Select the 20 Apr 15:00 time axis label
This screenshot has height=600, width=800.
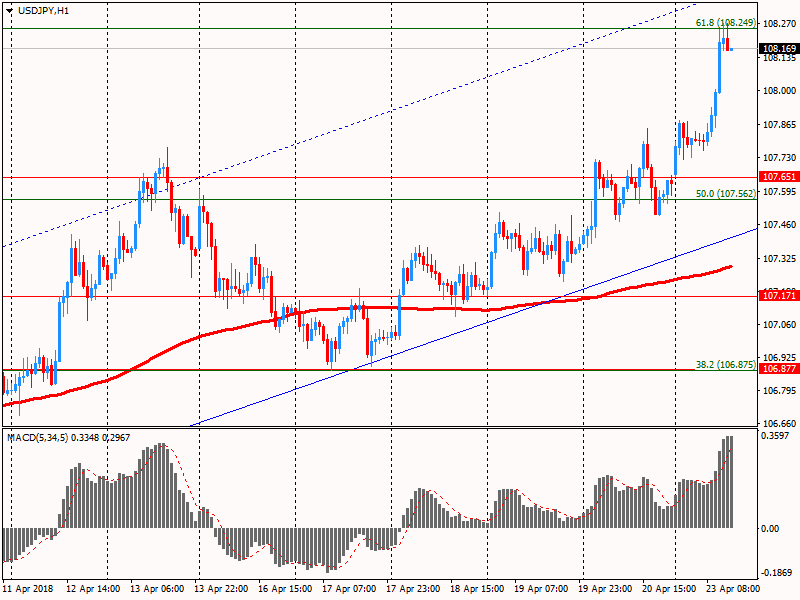click(x=669, y=588)
